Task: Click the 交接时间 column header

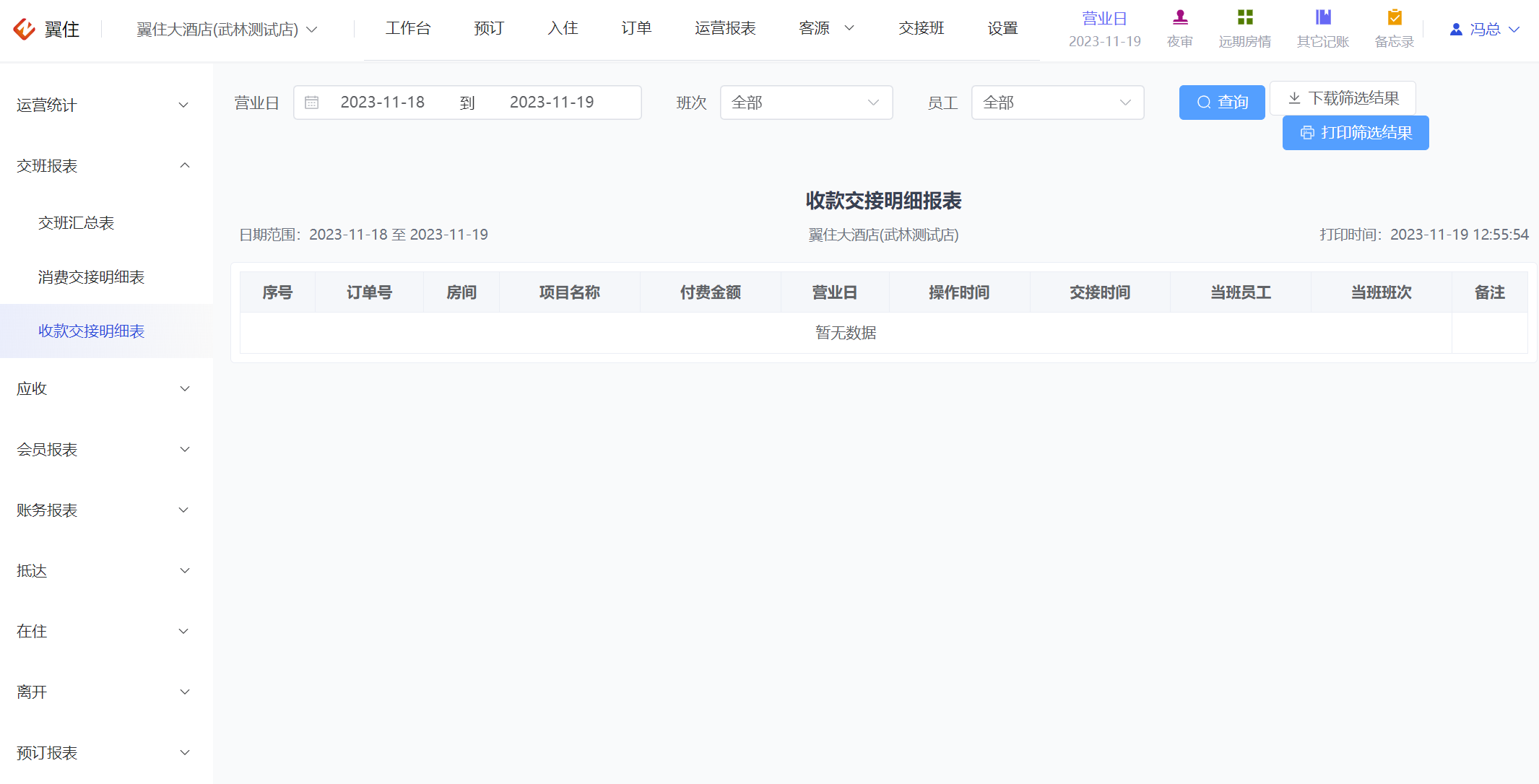Action: 1100,292
